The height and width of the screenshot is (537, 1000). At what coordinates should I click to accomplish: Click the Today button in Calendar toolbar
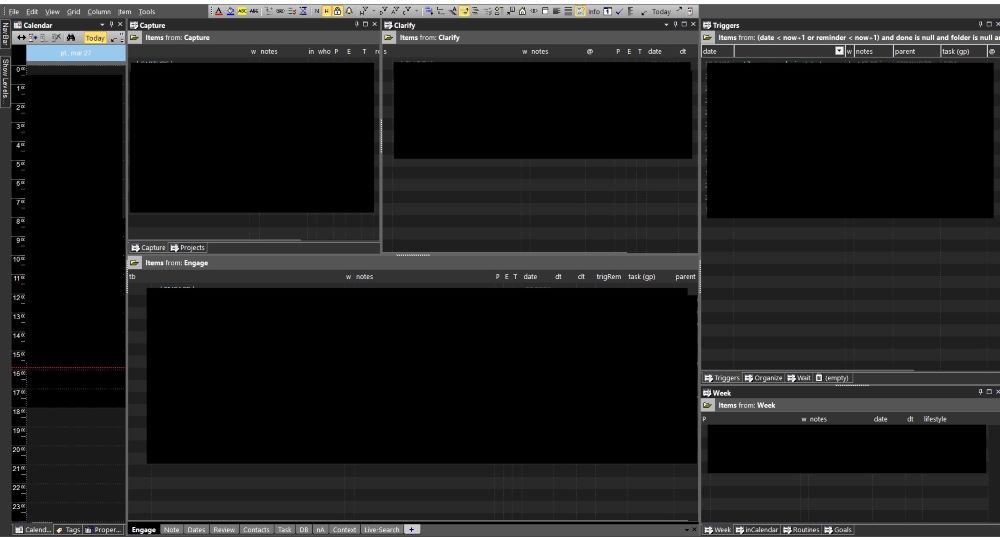[95, 37]
